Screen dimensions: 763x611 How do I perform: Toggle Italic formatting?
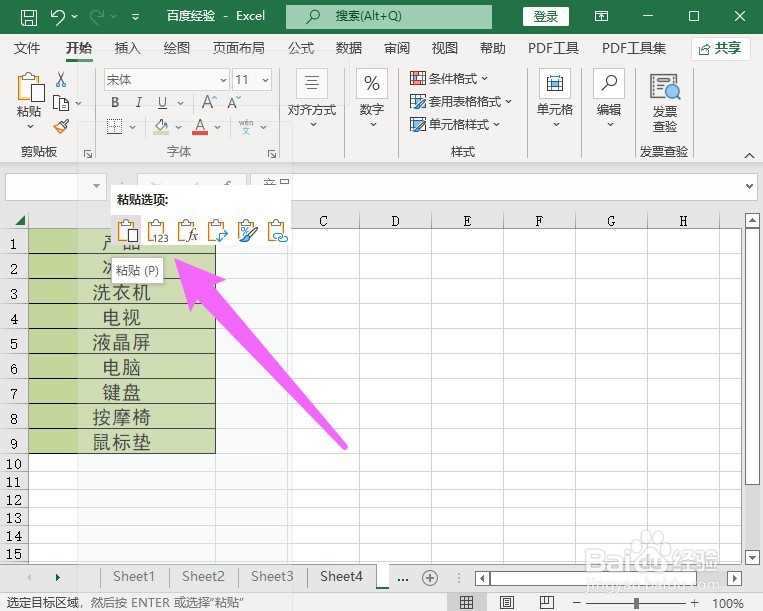point(139,102)
